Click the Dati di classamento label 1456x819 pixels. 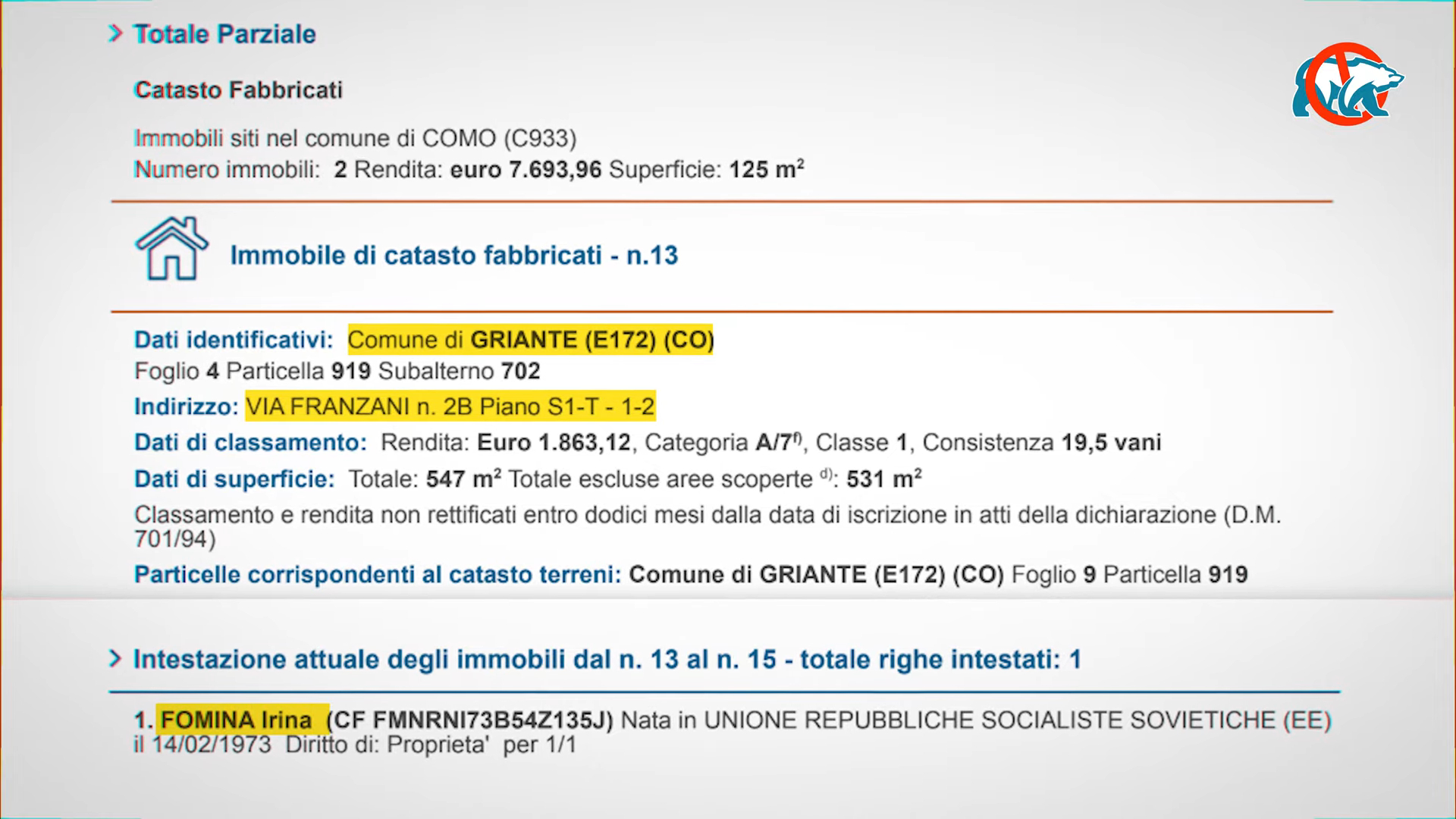coord(250,443)
